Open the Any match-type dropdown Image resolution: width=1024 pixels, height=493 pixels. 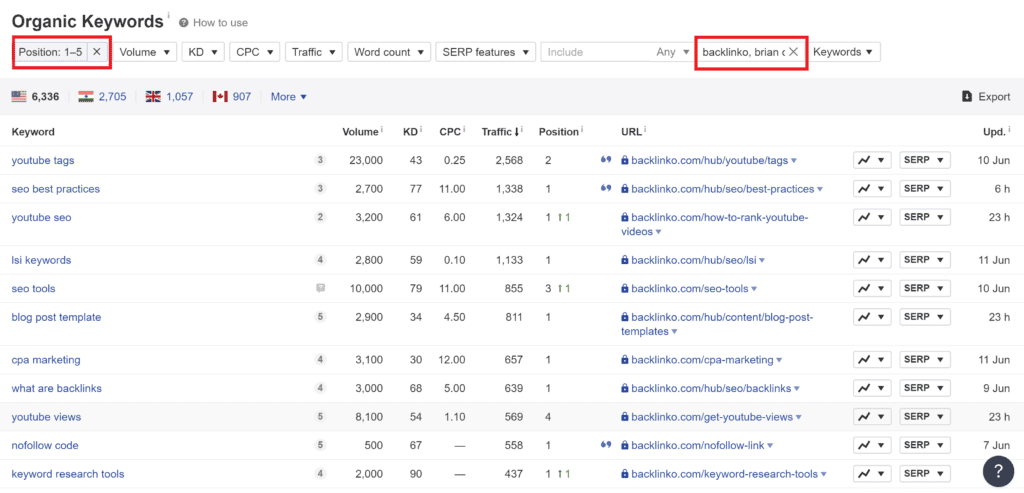673,52
